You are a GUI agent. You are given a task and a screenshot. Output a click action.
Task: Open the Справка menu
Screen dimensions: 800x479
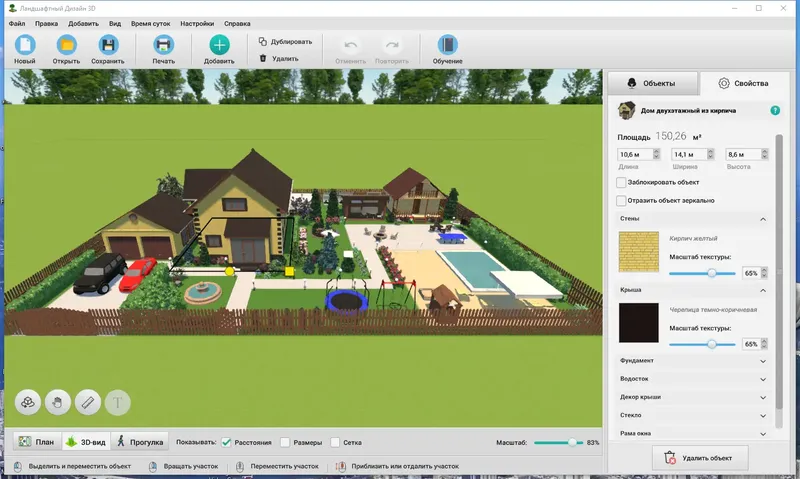coord(237,23)
